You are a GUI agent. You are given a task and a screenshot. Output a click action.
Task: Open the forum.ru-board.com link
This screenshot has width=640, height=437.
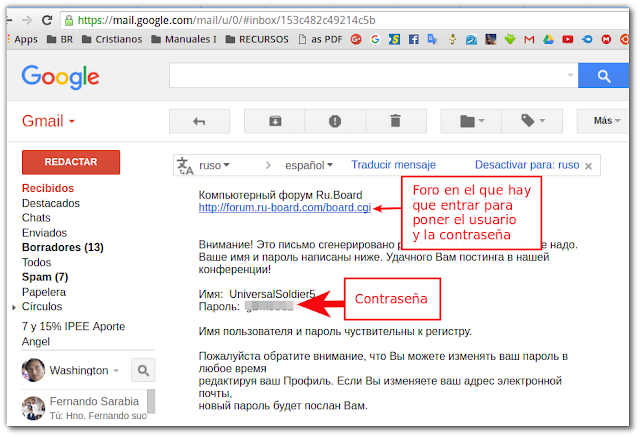pos(284,208)
